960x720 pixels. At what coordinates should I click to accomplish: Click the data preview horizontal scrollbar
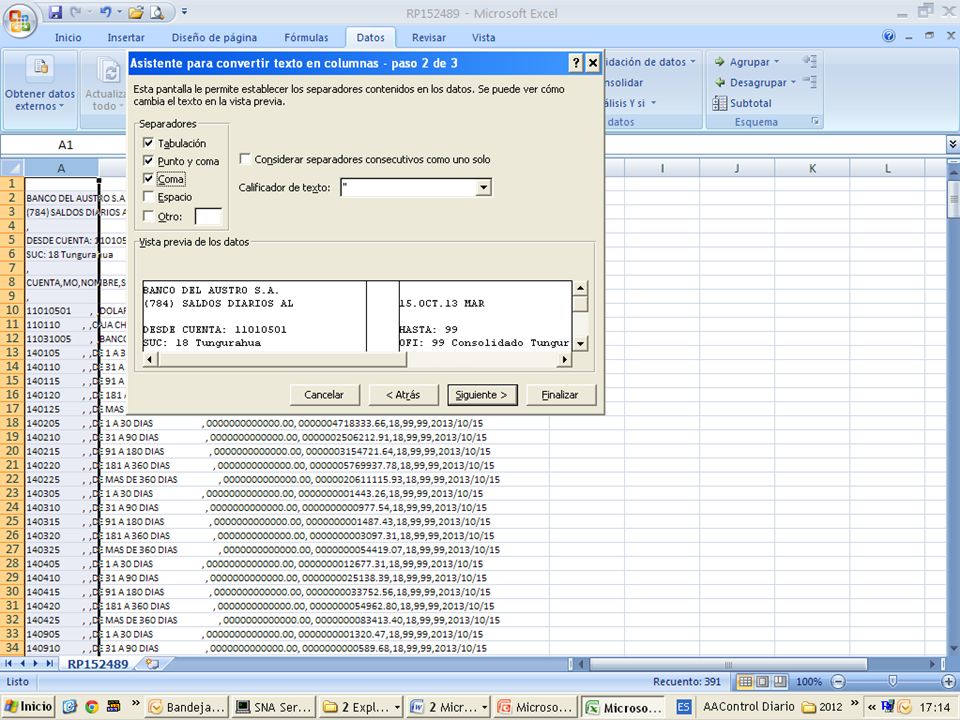[283, 359]
